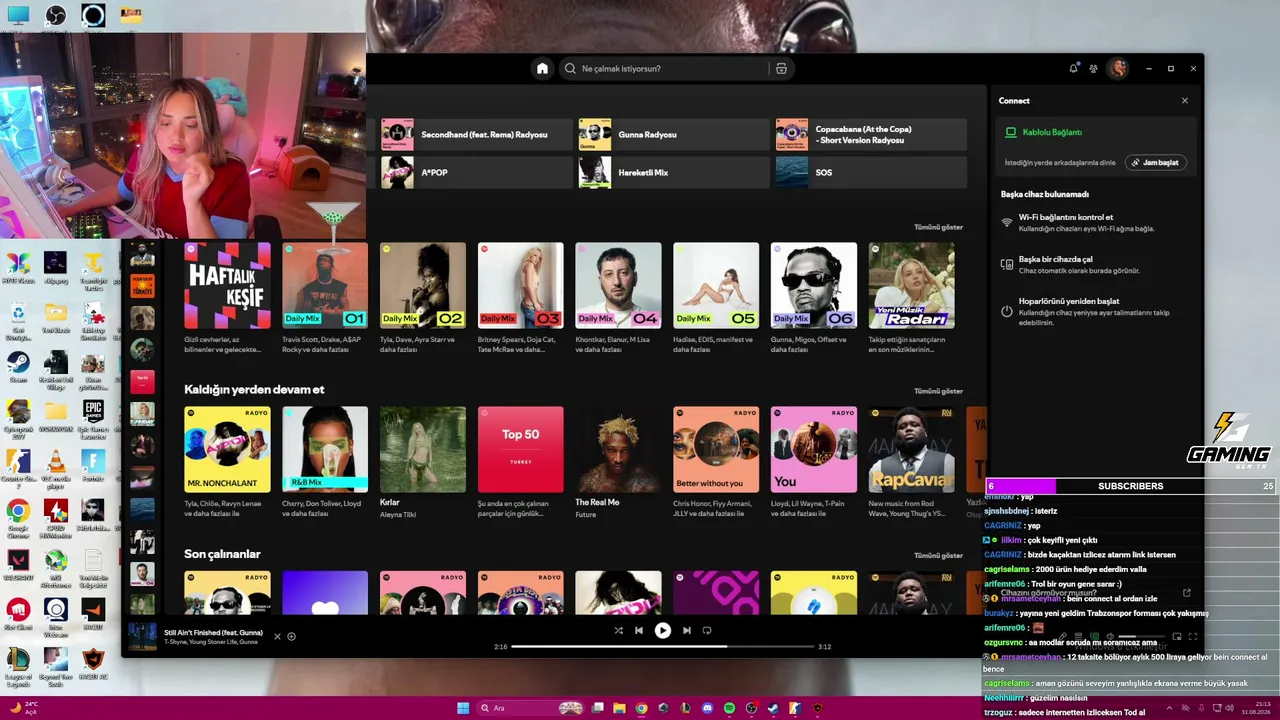
Task: Close the Connect panel
Action: [x=1185, y=101]
